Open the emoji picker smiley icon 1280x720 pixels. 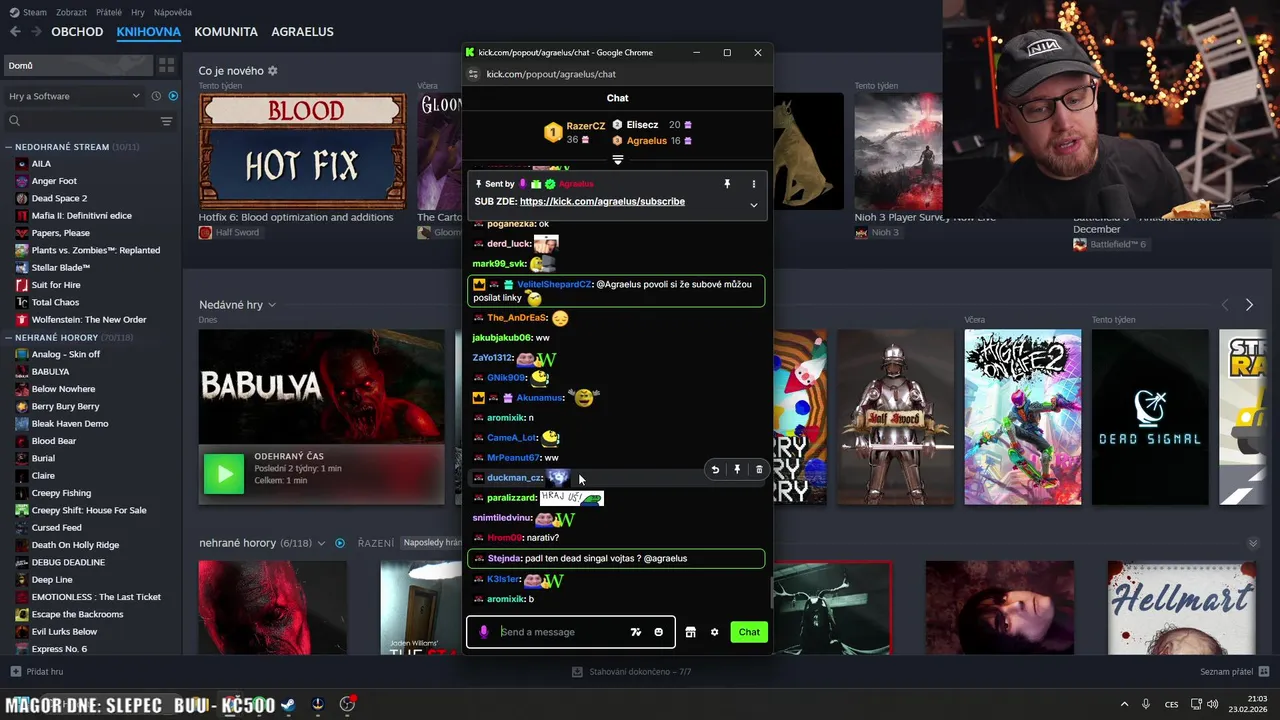[658, 632]
